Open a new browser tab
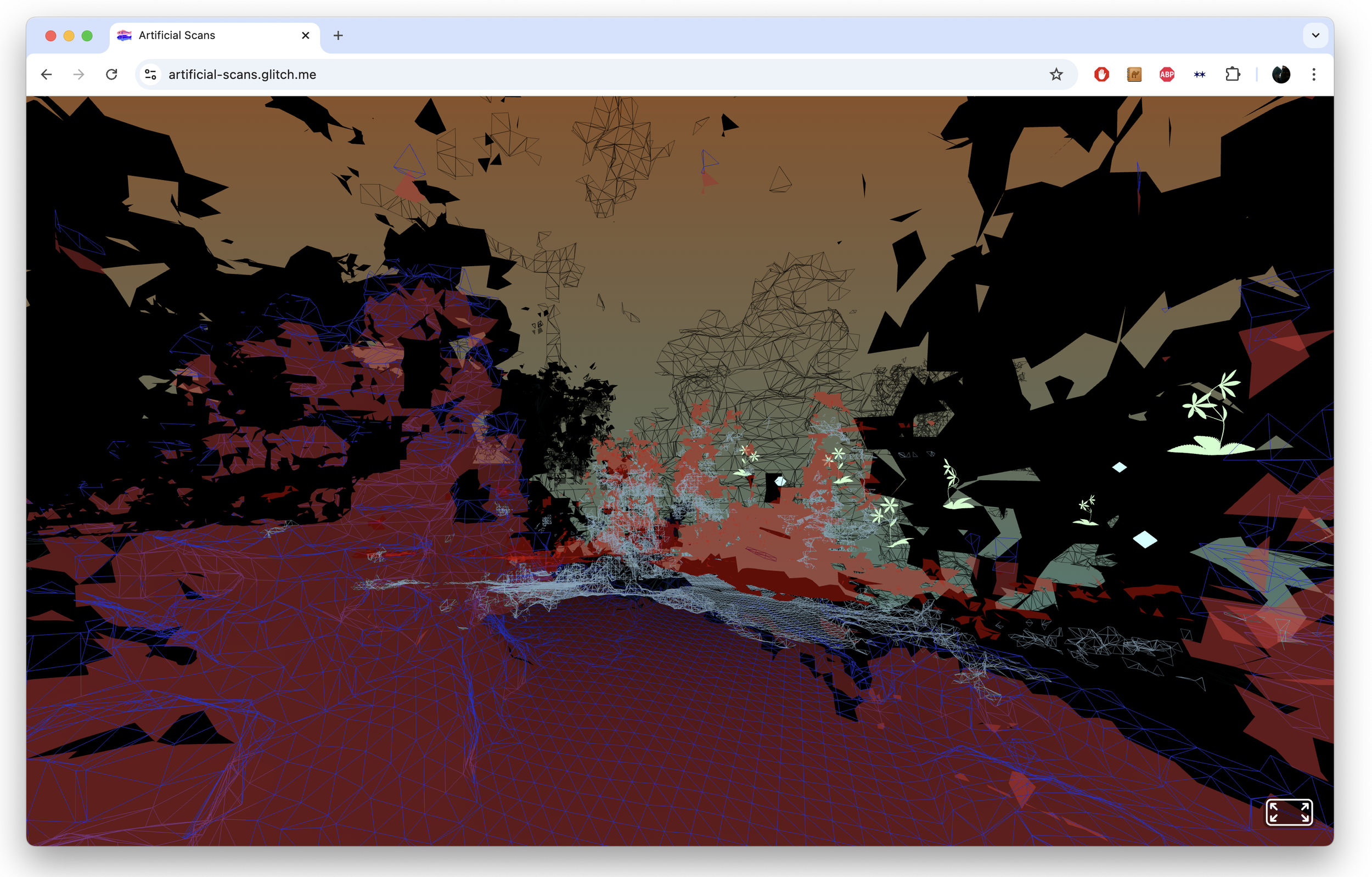 tap(338, 35)
